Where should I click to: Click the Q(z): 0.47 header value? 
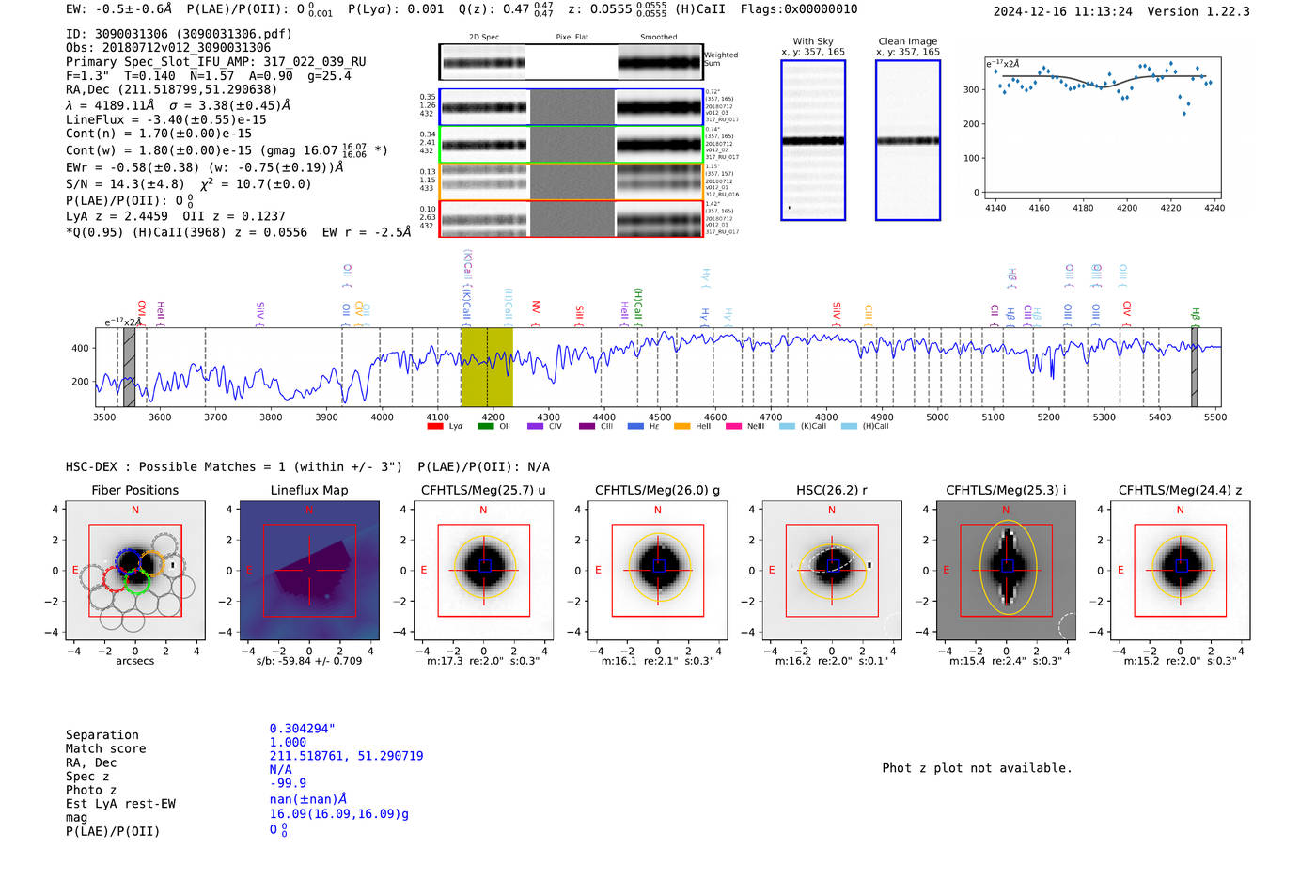tap(506, 9)
